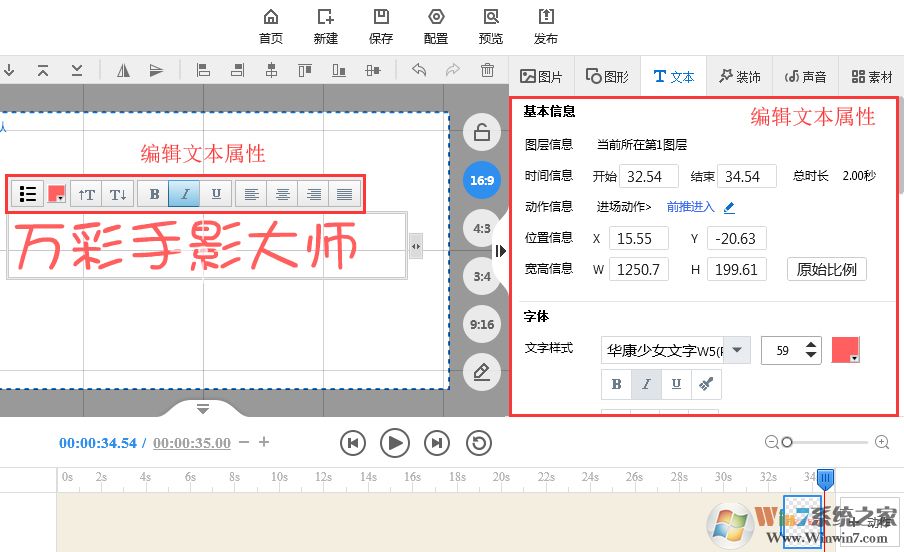
Task: Toggle bold in floating toolbar
Action: point(154,194)
